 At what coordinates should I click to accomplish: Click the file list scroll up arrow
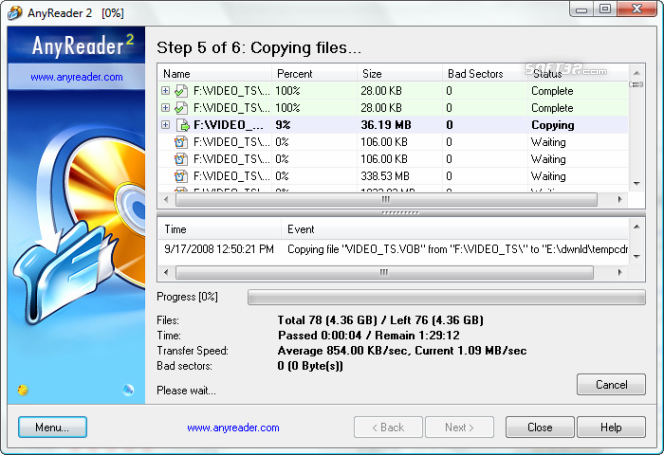pos(636,73)
